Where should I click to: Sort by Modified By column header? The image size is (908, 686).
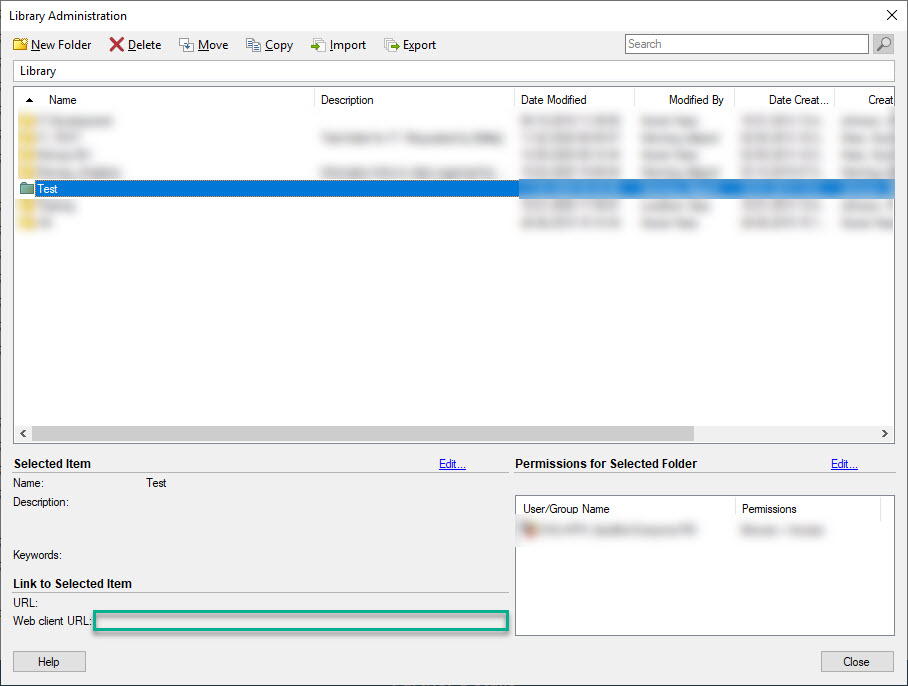pyautogui.click(x=695, y=100)
